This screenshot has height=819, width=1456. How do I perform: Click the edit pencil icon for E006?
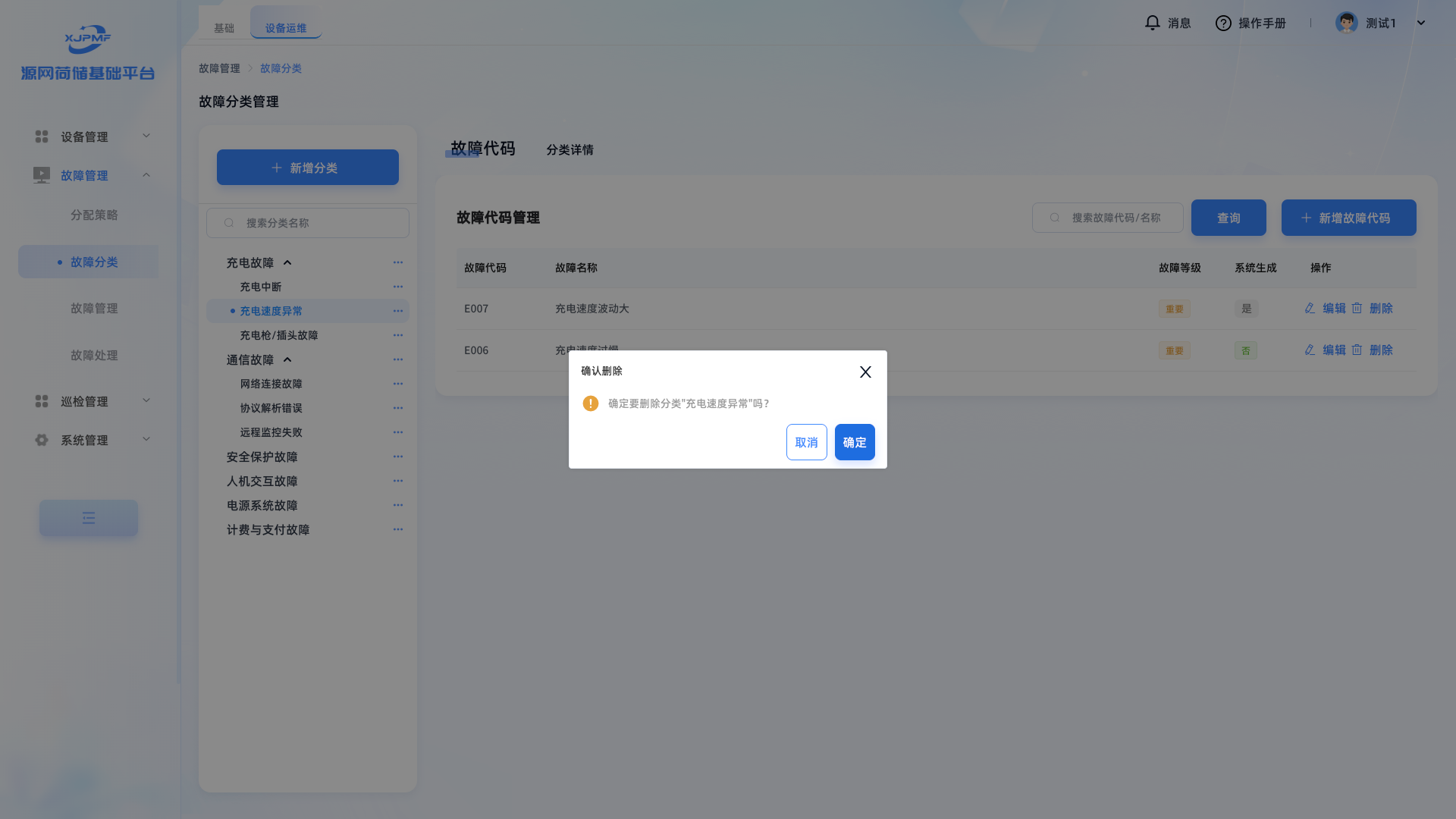1310,350
